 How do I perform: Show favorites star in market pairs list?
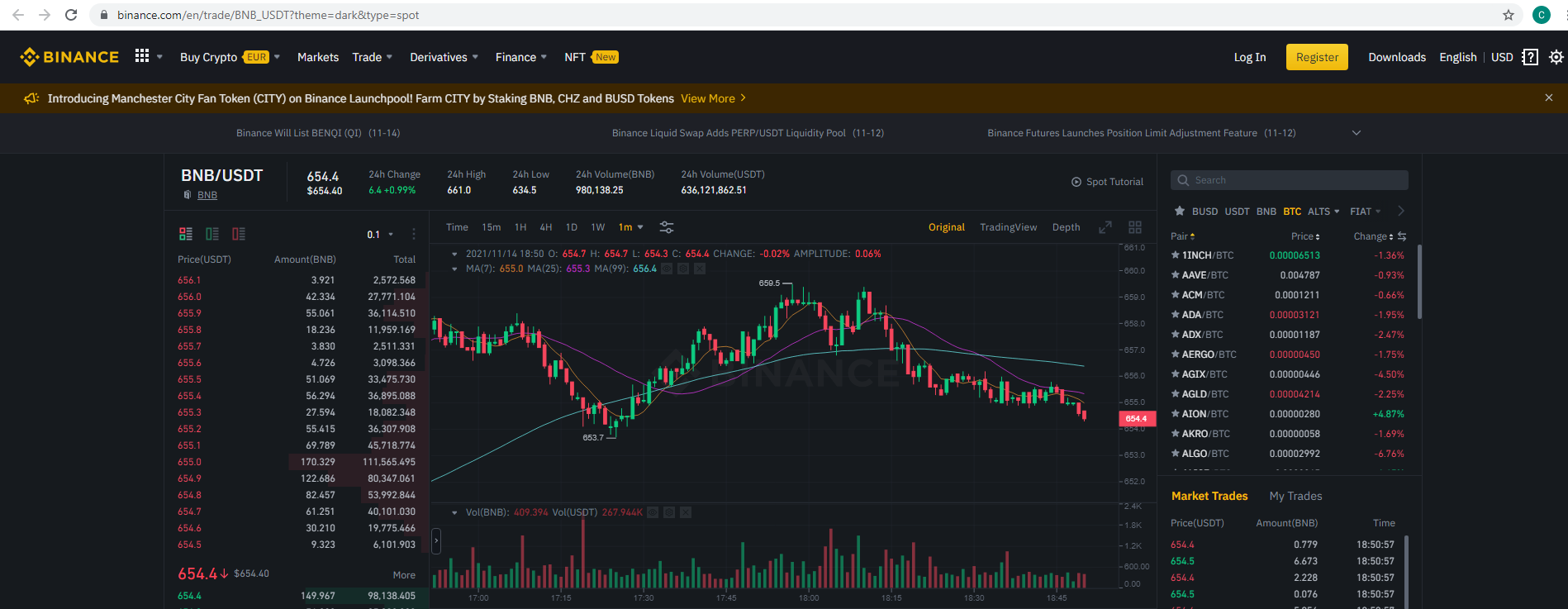(1180, 212)
